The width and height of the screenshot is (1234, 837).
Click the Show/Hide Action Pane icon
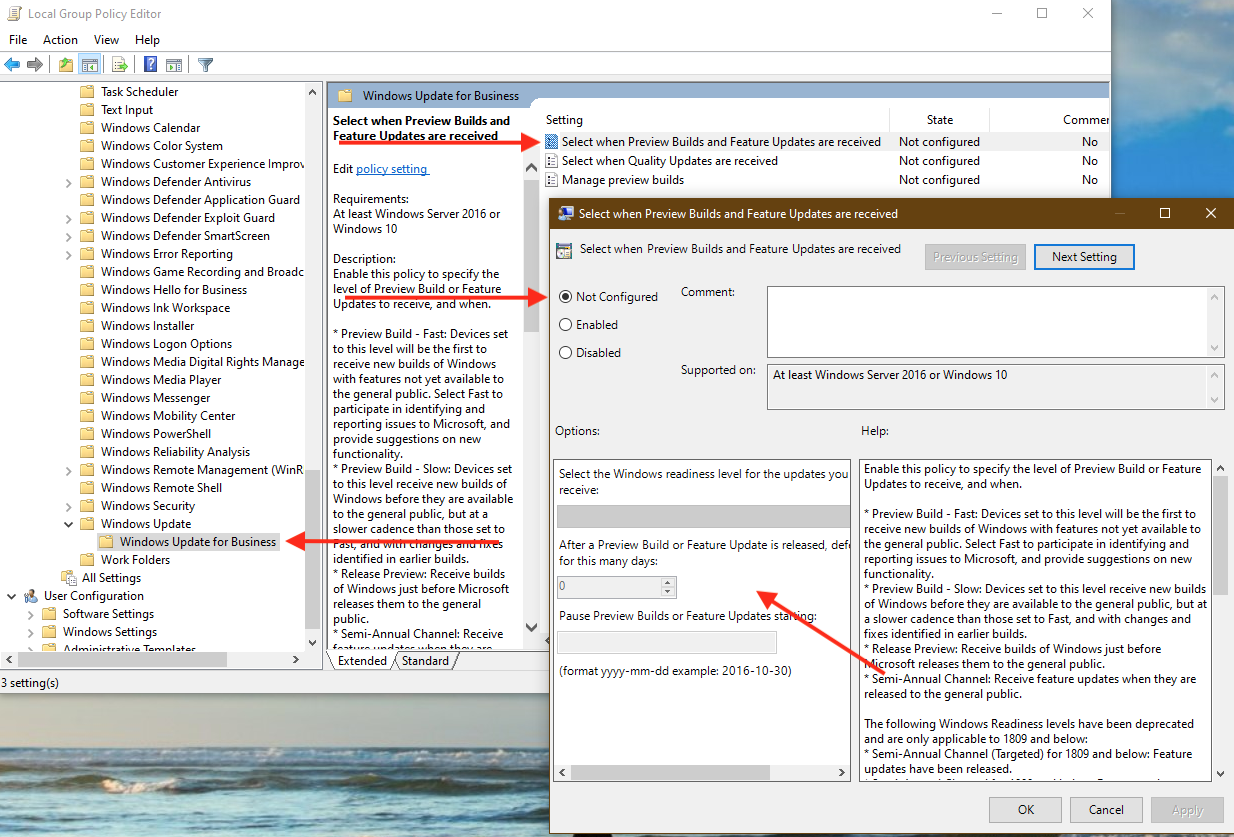(x=174, y=65)
